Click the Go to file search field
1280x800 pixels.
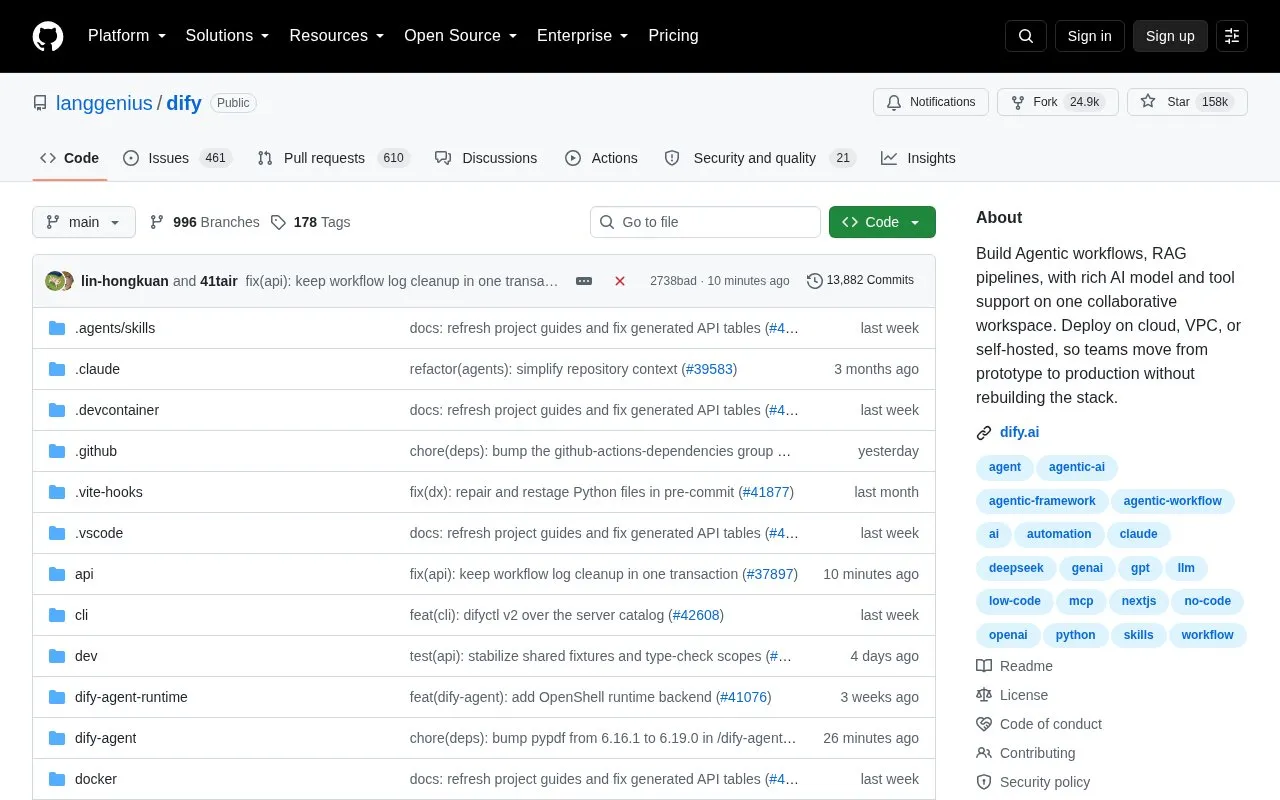pos(705,222)
